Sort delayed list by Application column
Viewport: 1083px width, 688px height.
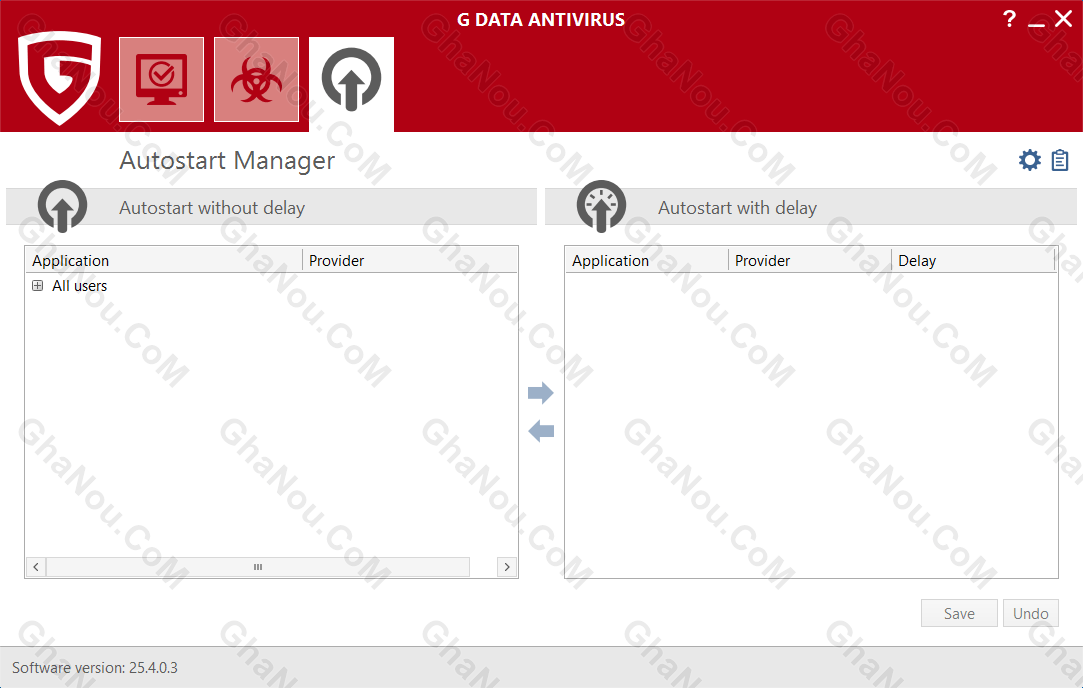coord(646,260)
